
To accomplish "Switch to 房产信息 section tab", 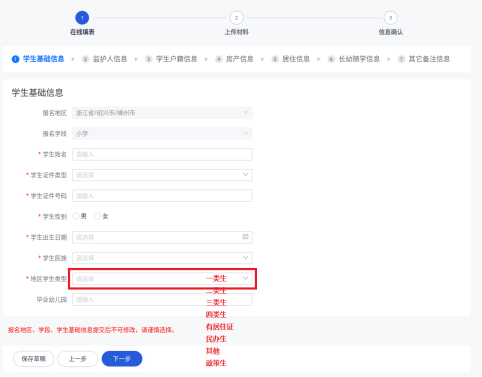I will [x=234, y=59].
